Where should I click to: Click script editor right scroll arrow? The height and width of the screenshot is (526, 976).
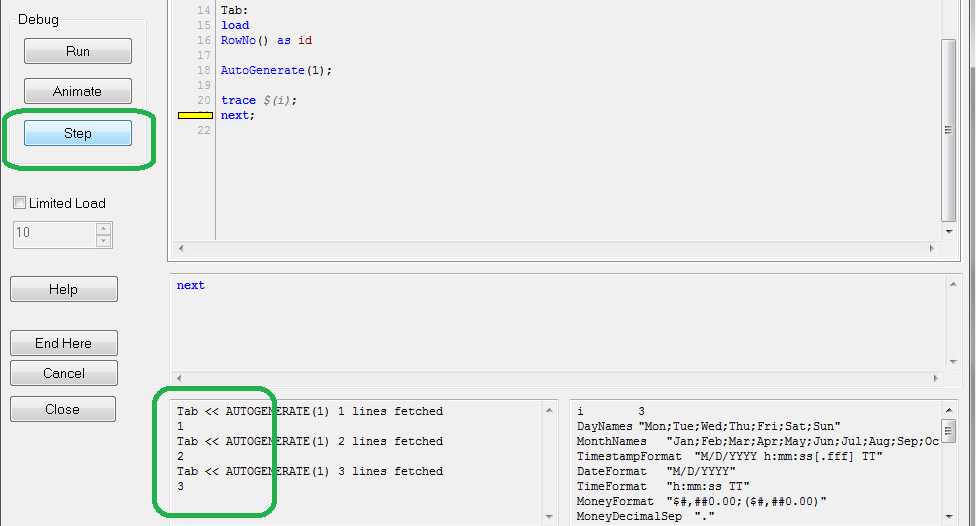[931, 248]
